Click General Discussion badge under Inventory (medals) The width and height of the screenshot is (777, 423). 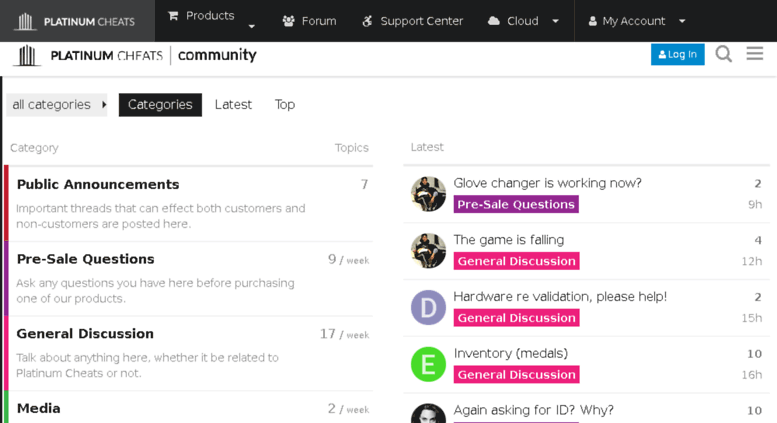(x=516, y=374)
